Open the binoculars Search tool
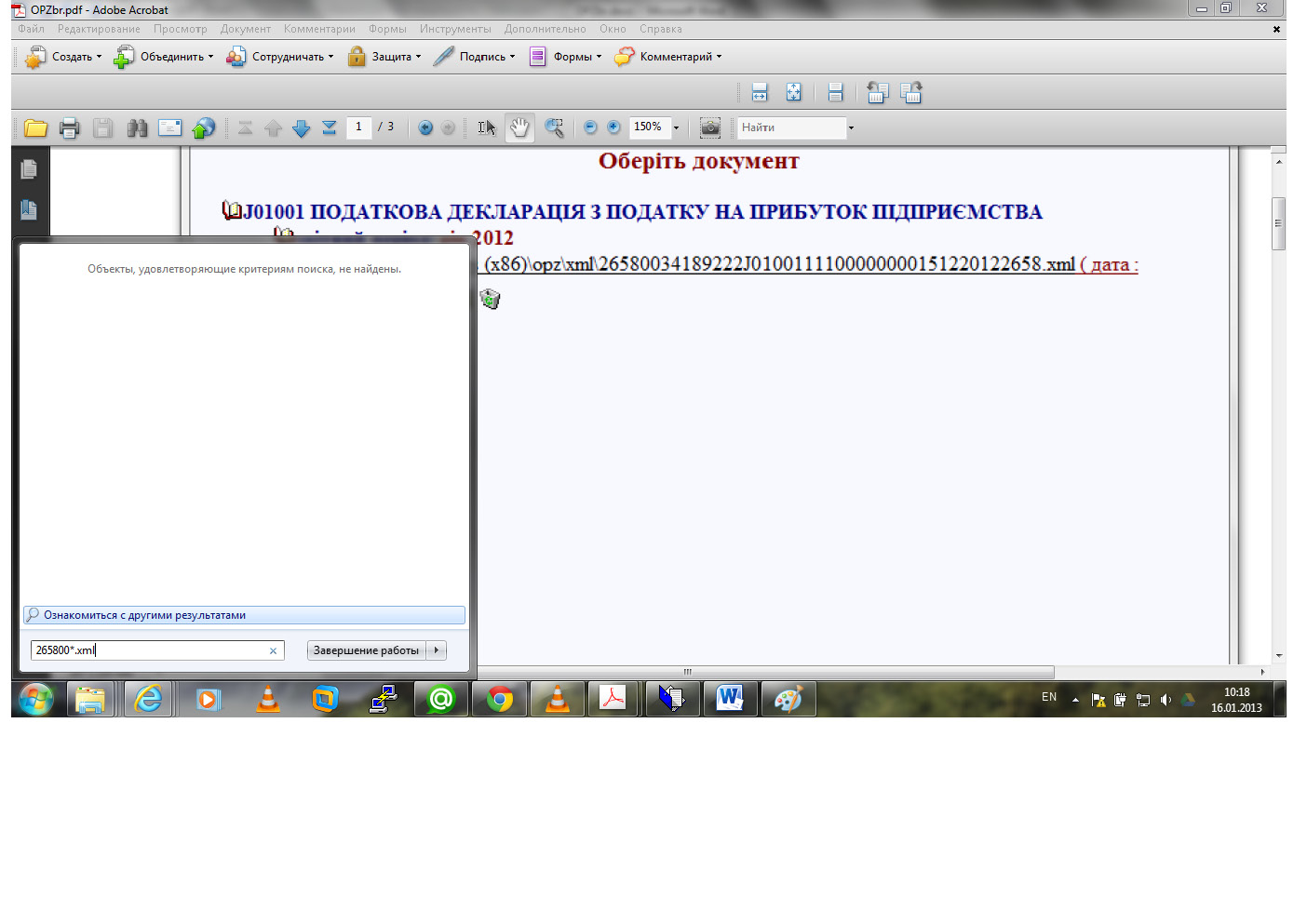 pos(137,128)
